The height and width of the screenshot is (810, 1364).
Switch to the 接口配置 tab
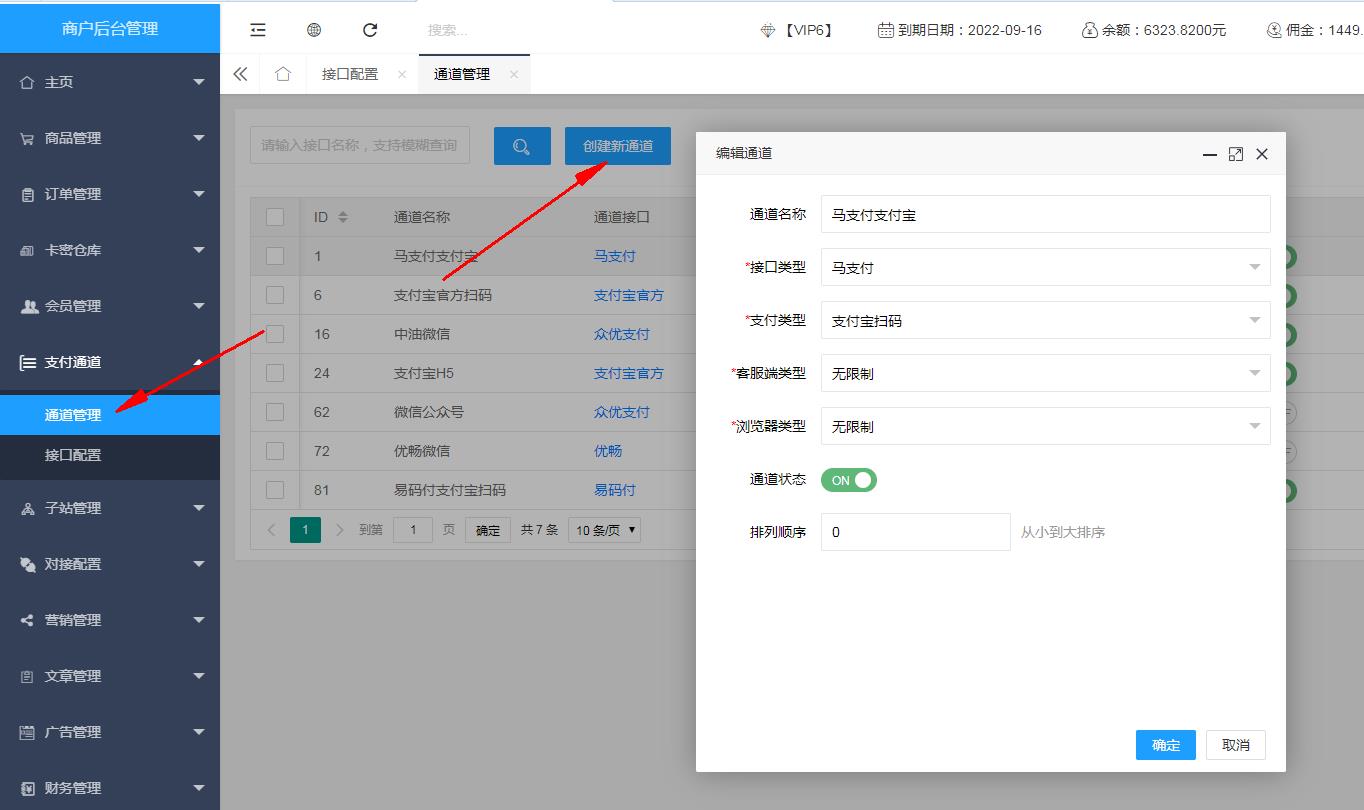pyautogui.click(x=350, y=74)
